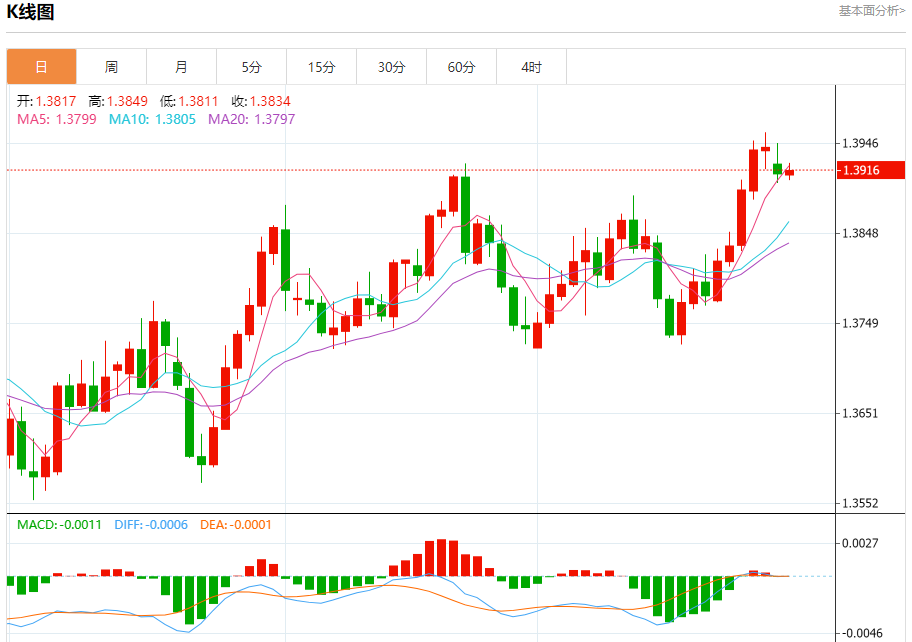Open the 基本面分析 link

click(x=871, y=10)
